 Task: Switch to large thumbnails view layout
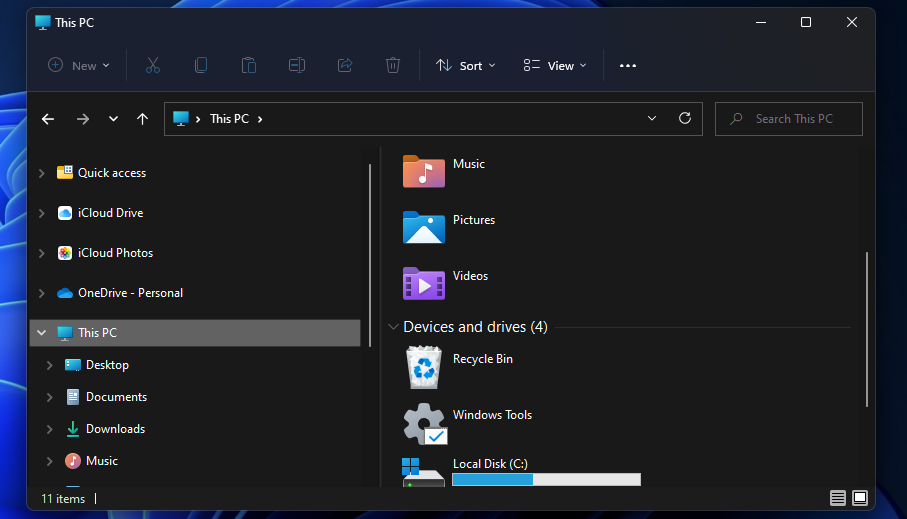coord(860,498)
